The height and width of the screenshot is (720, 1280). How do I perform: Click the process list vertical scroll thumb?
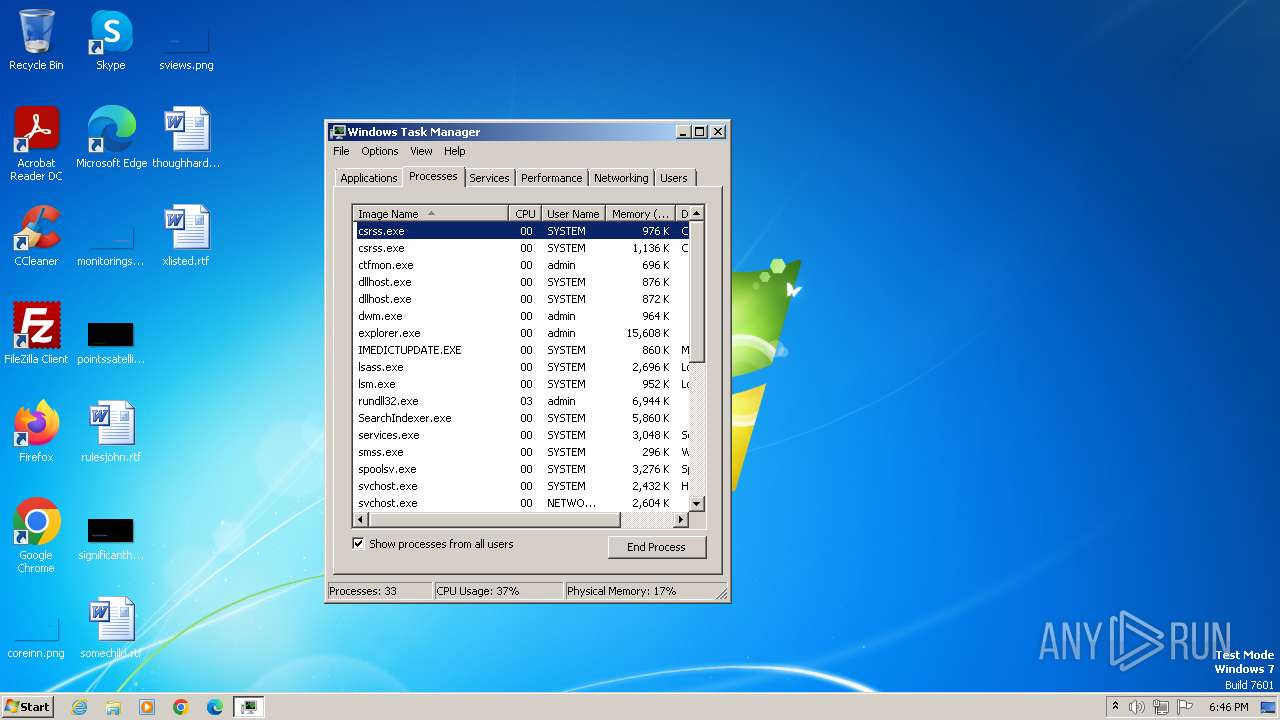tap(697, 292)
